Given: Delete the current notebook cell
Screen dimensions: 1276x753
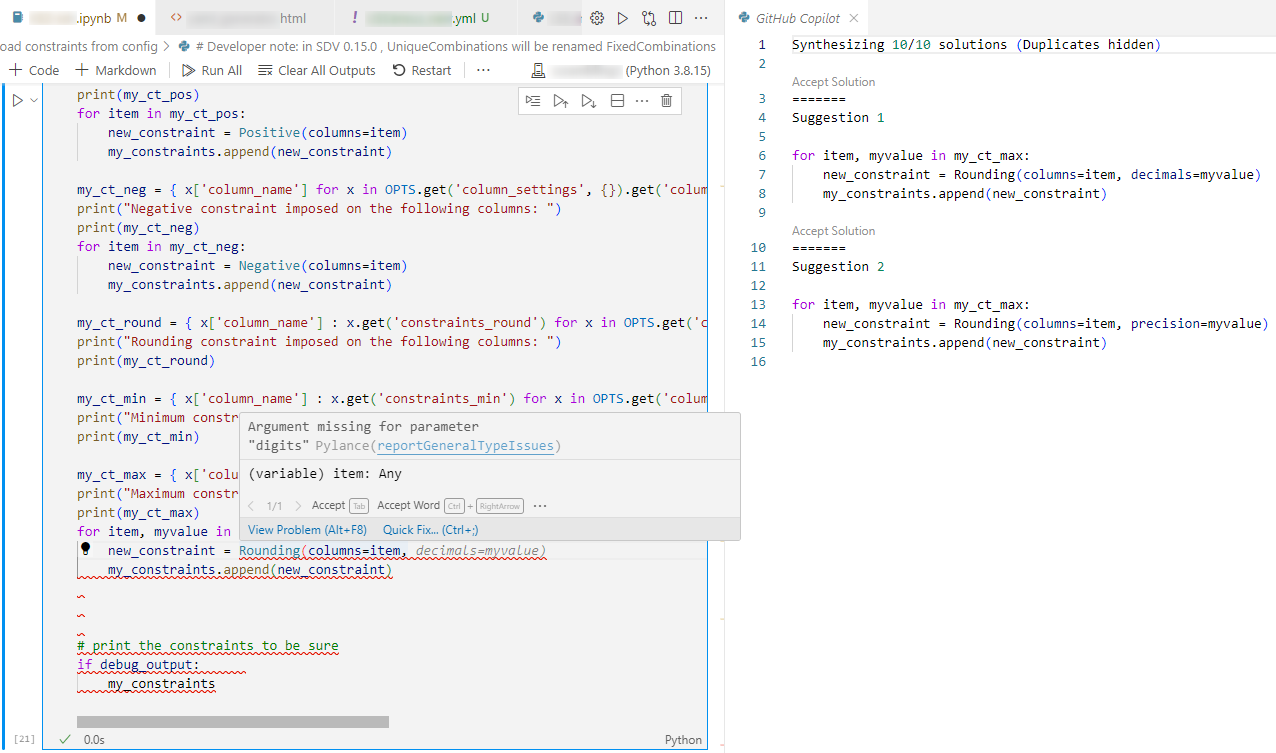Looking at the screenshot, I should [667, 101].
